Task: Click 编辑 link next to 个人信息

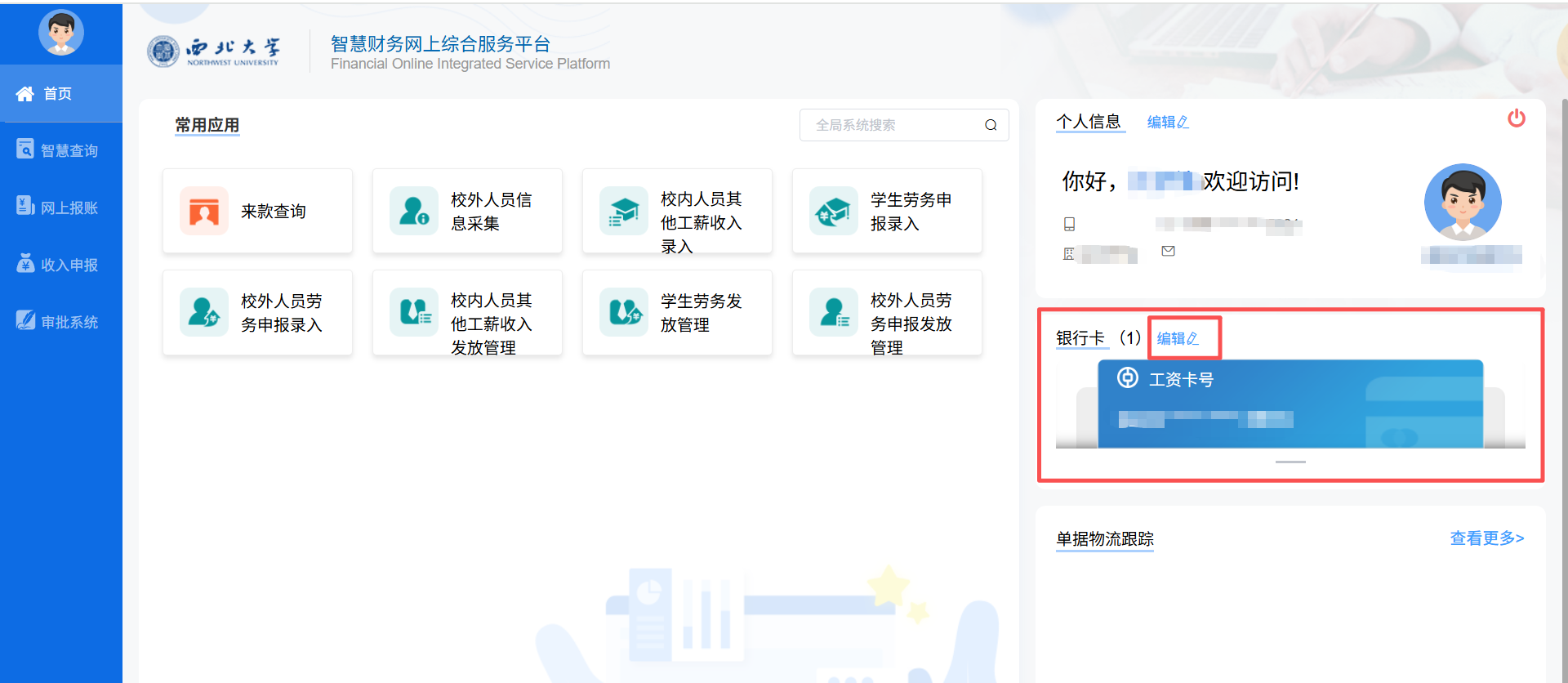Action: click(x=1167, y=123)
